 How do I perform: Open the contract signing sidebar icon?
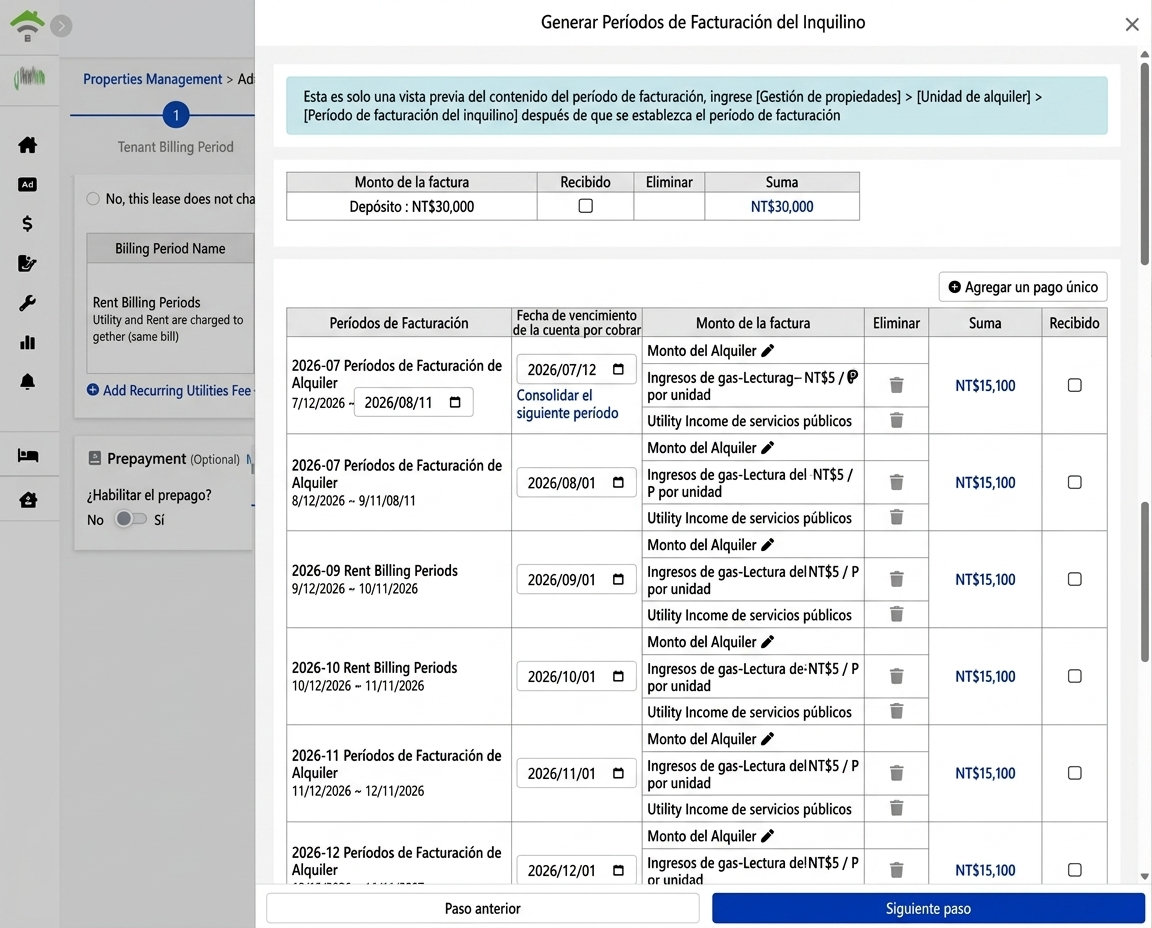(28, 263)
